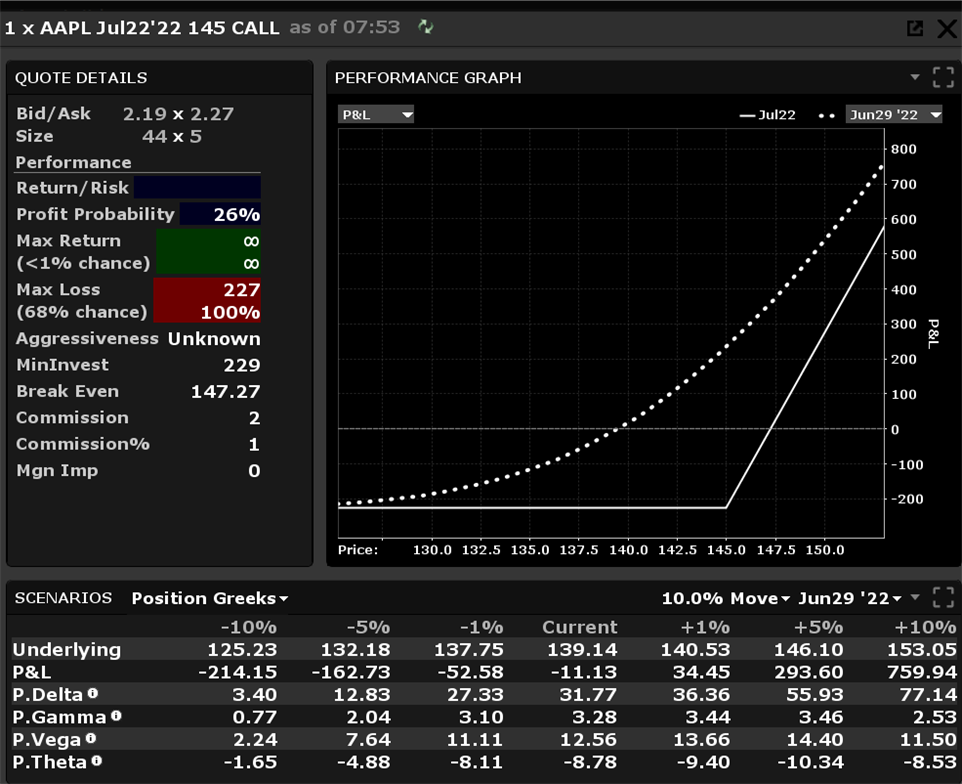Click the Size 44 x 5 value
Screen dimensions: 962x784
coord(172,136)
